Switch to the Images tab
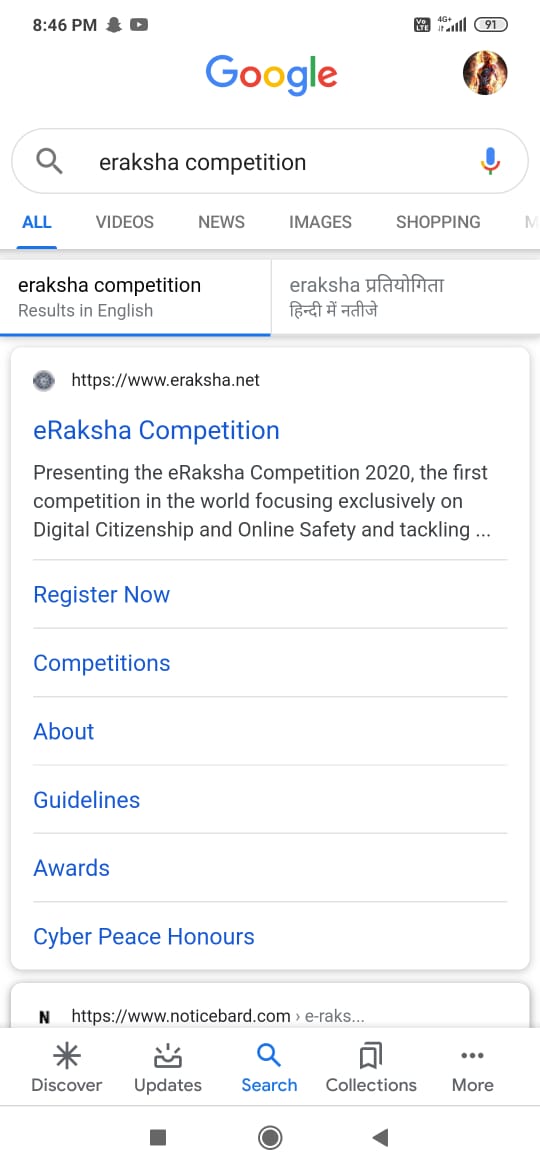540x1170 pixels. tap(321, 222)
